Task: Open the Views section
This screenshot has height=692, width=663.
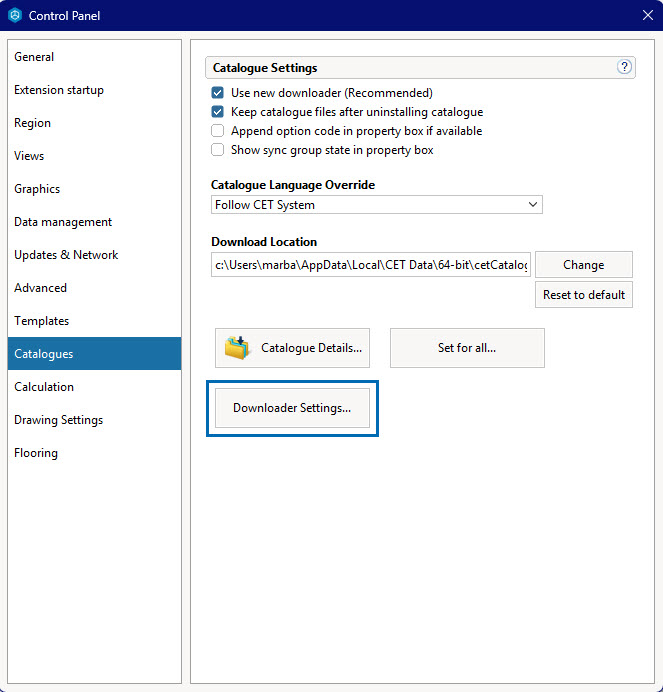Action: (94, 156)
